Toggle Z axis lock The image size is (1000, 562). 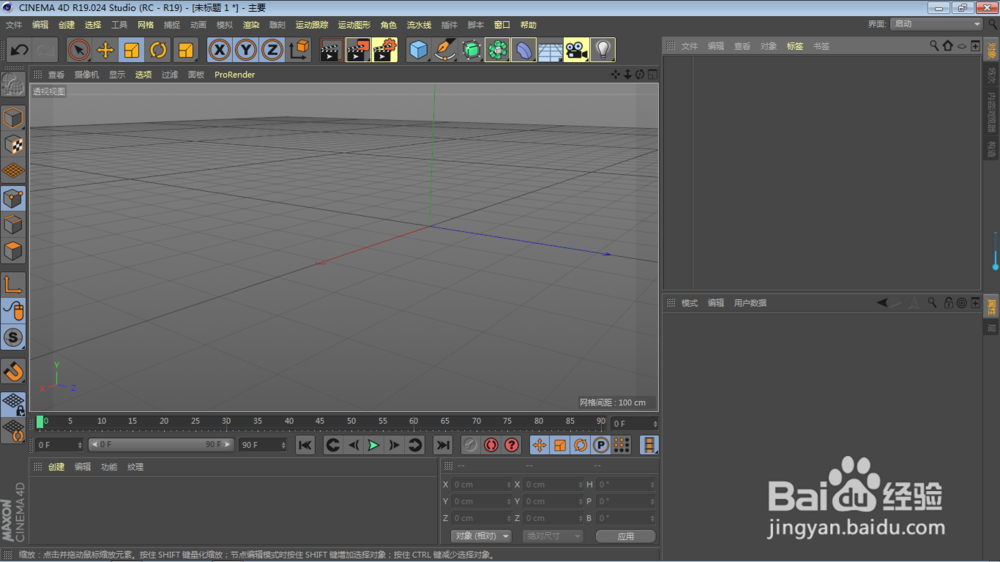click(272, 50)
